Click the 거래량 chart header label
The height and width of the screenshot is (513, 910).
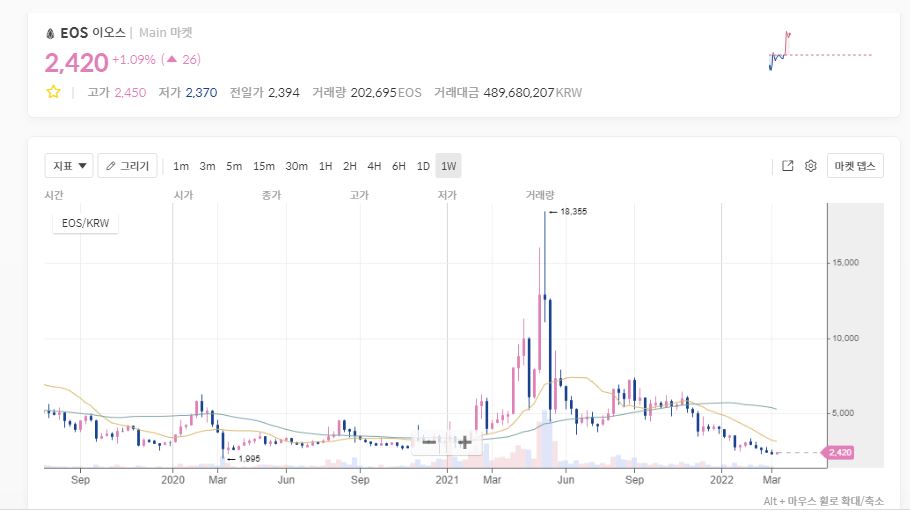click(540, 195)
